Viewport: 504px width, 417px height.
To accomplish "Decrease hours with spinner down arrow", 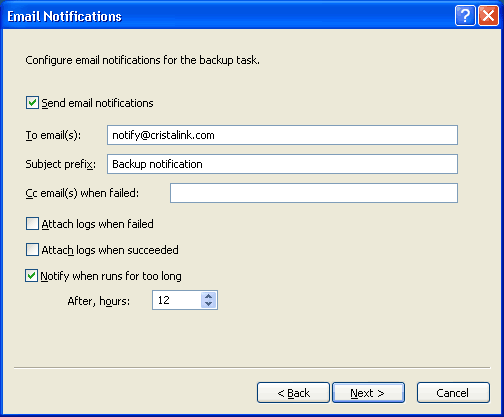I will 209,304.
